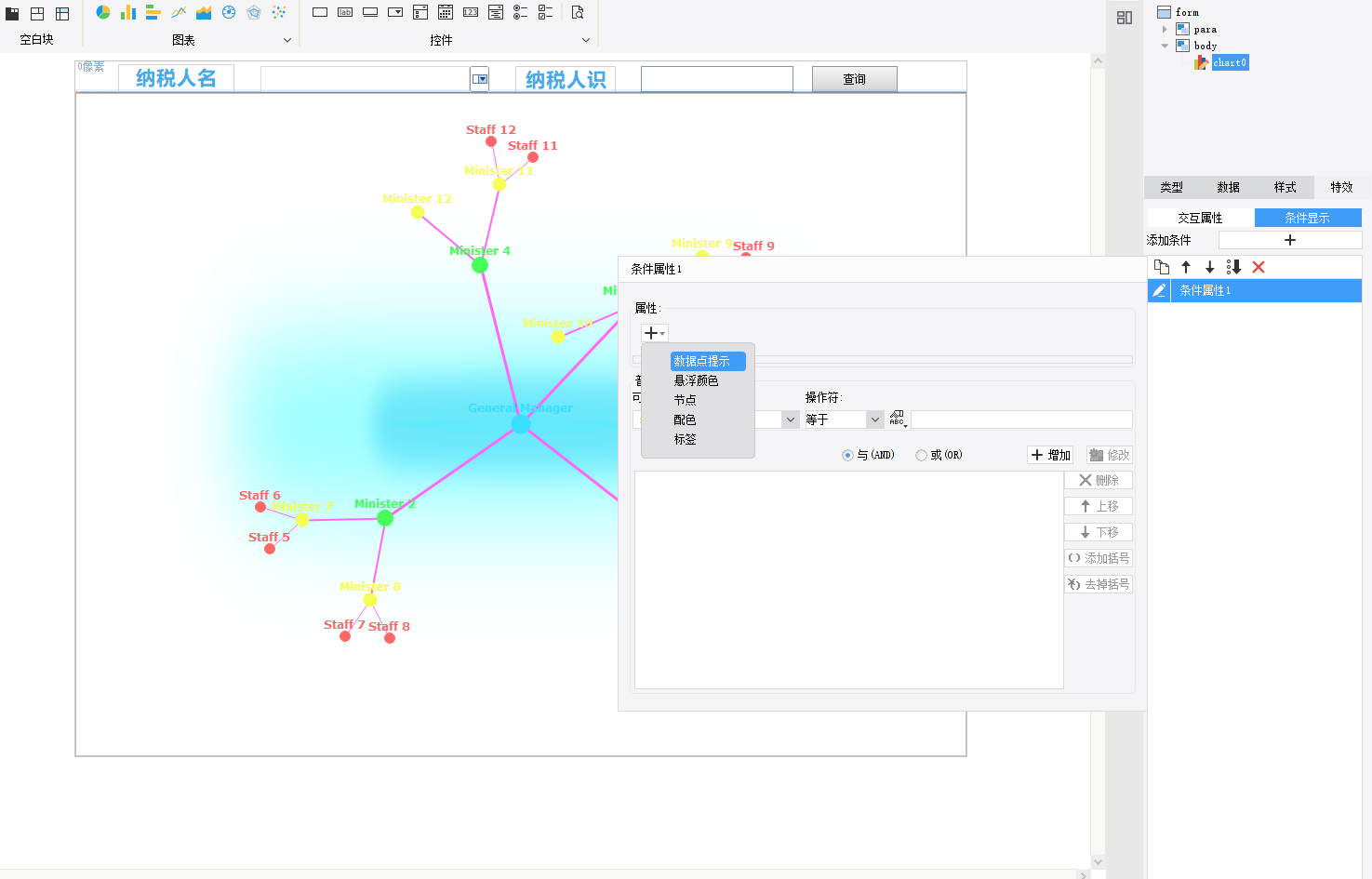The image size is (1372, 879).
Task: Choose 悬浮颜色 from the popup menu
Action: 697,380
